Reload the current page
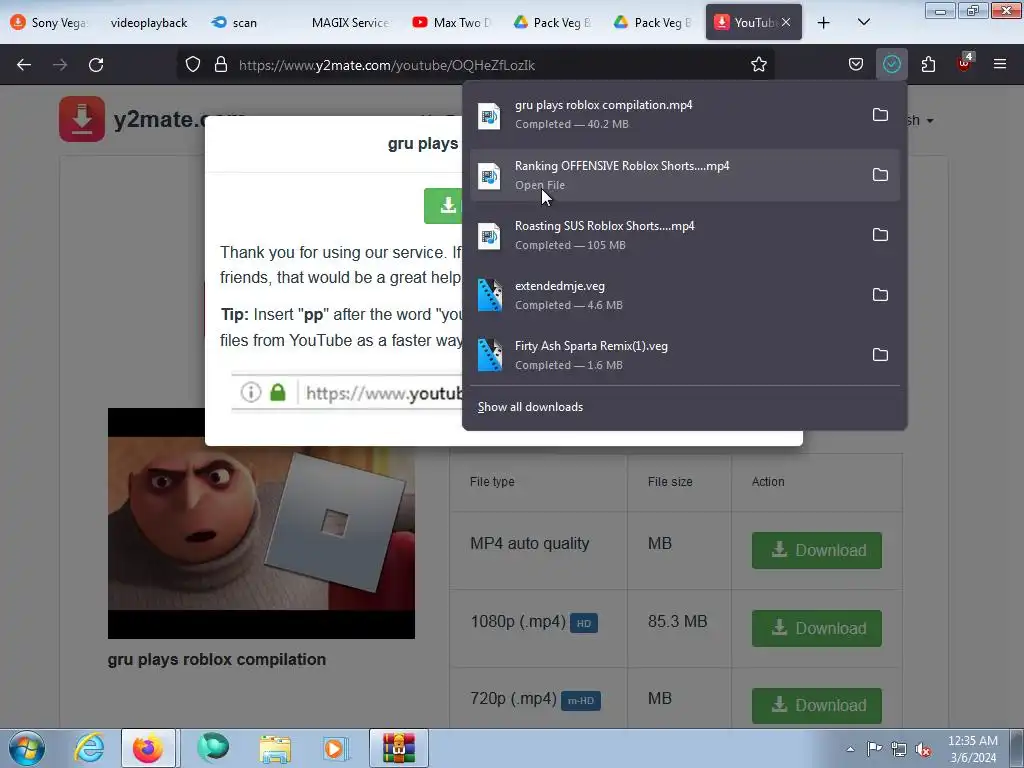 (96, 65)
